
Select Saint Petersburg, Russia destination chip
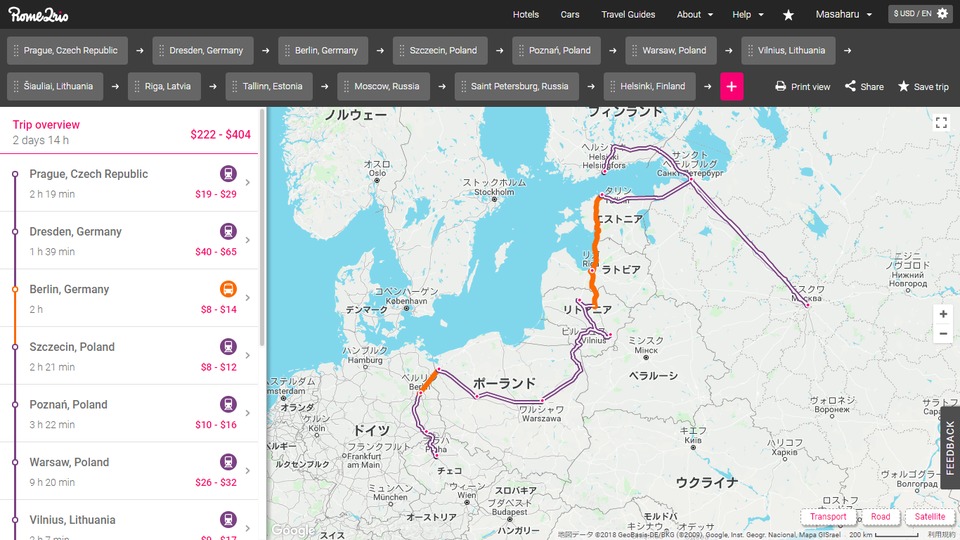click(x=517, y=86)
